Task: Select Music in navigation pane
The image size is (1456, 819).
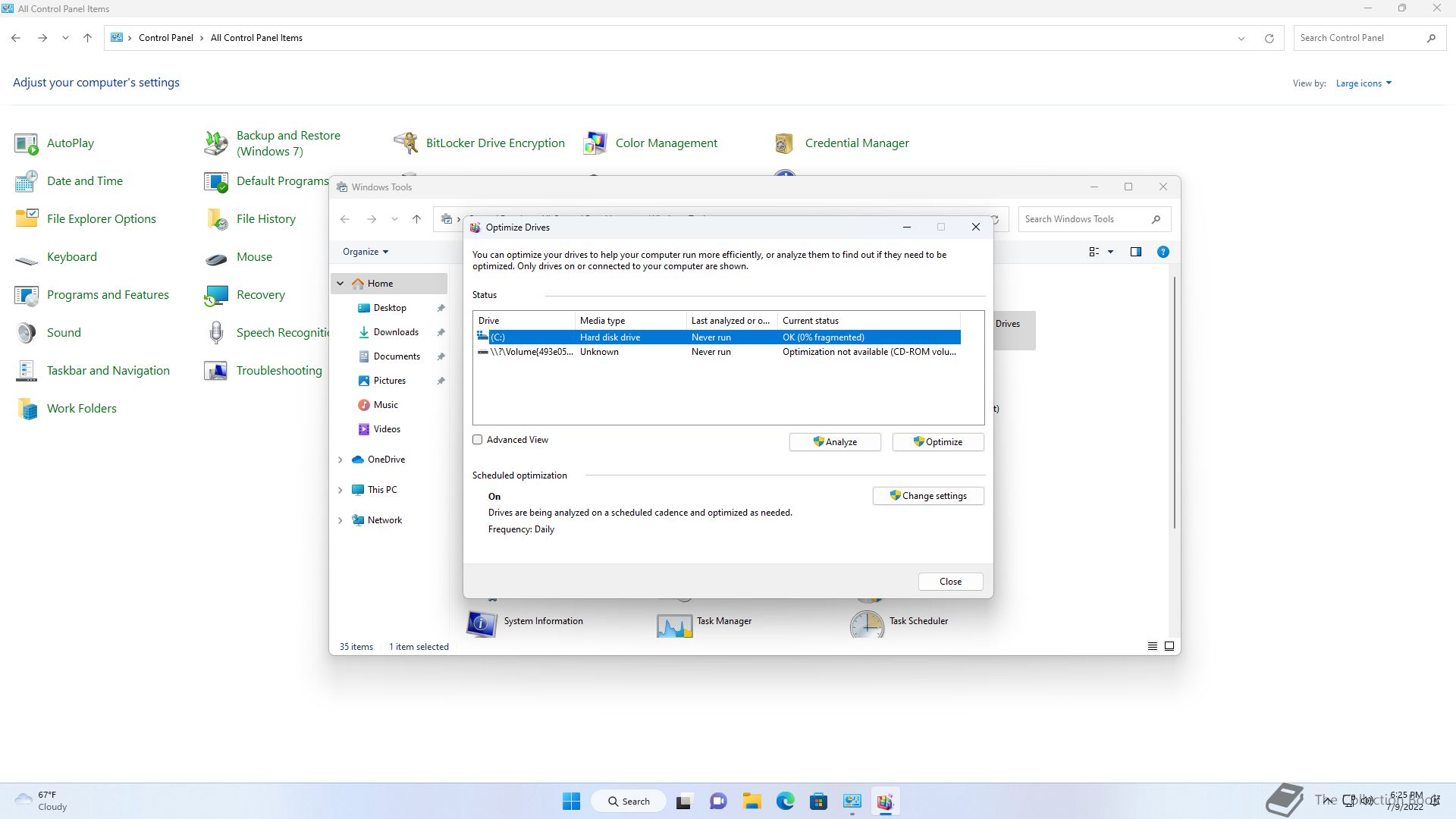Action: (385, 405)
